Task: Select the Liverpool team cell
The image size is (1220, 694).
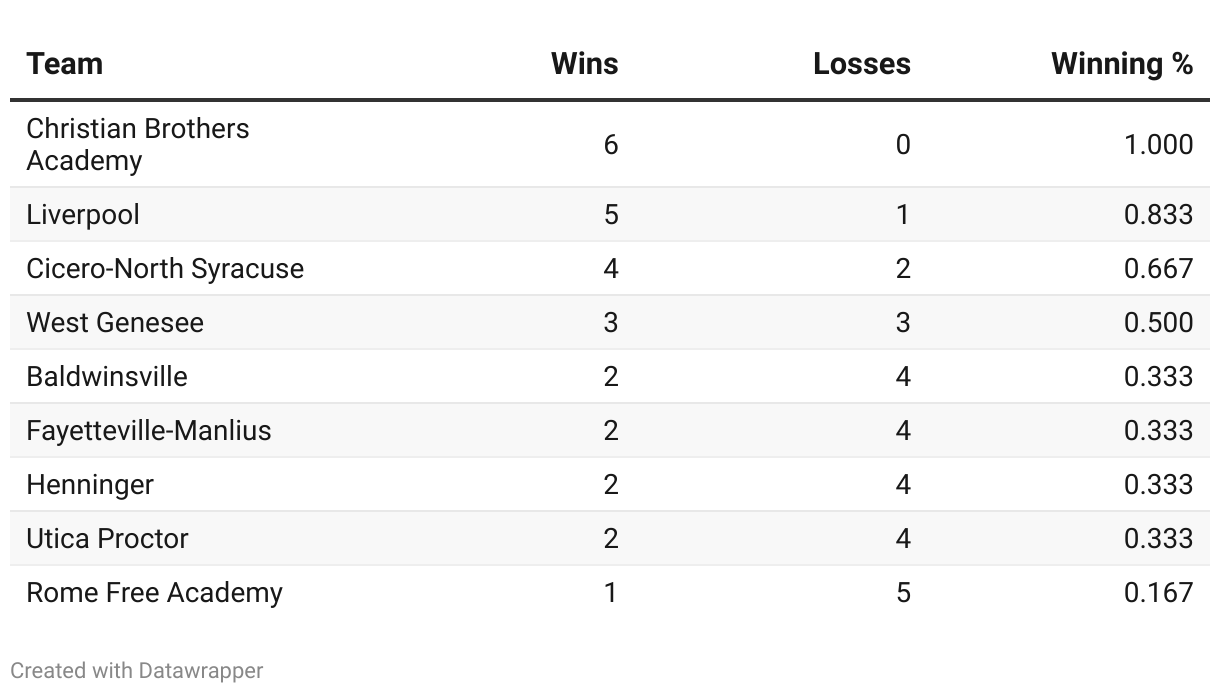Action: [83, 215]
